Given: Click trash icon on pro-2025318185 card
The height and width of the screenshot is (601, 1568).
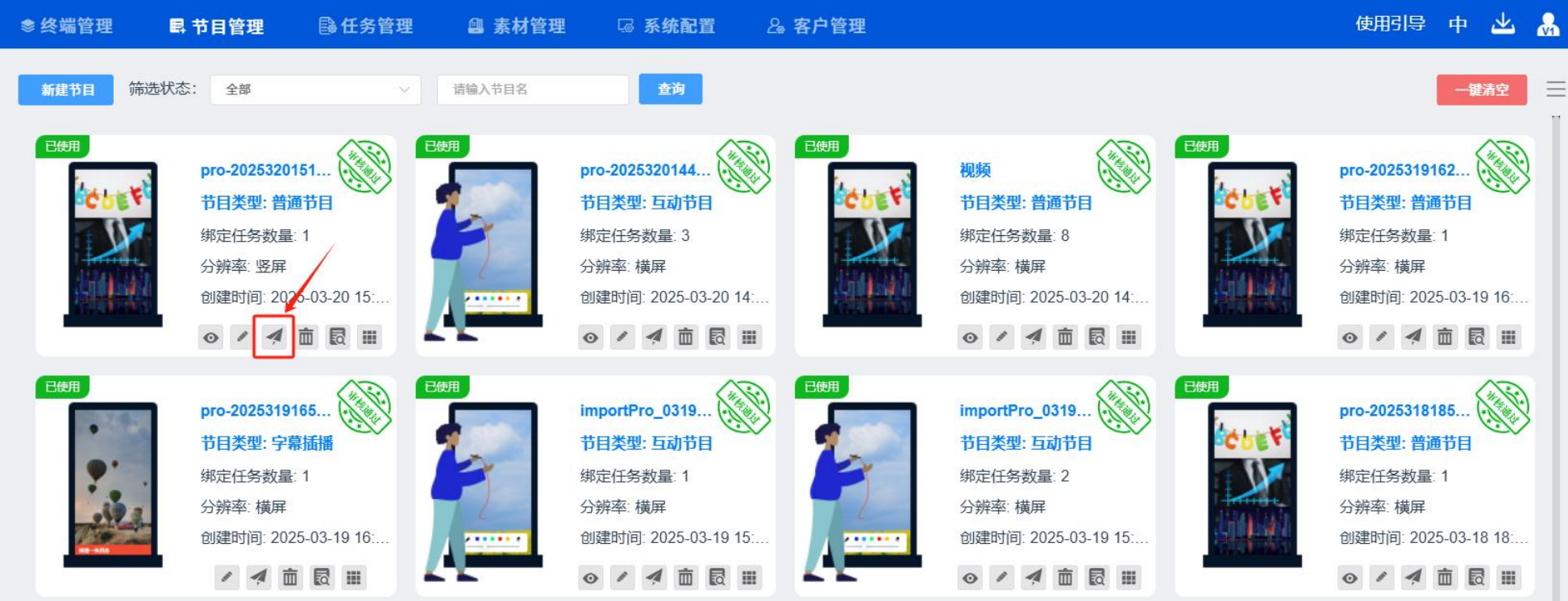Looking at the screenshot, I should coord(1445,577).
